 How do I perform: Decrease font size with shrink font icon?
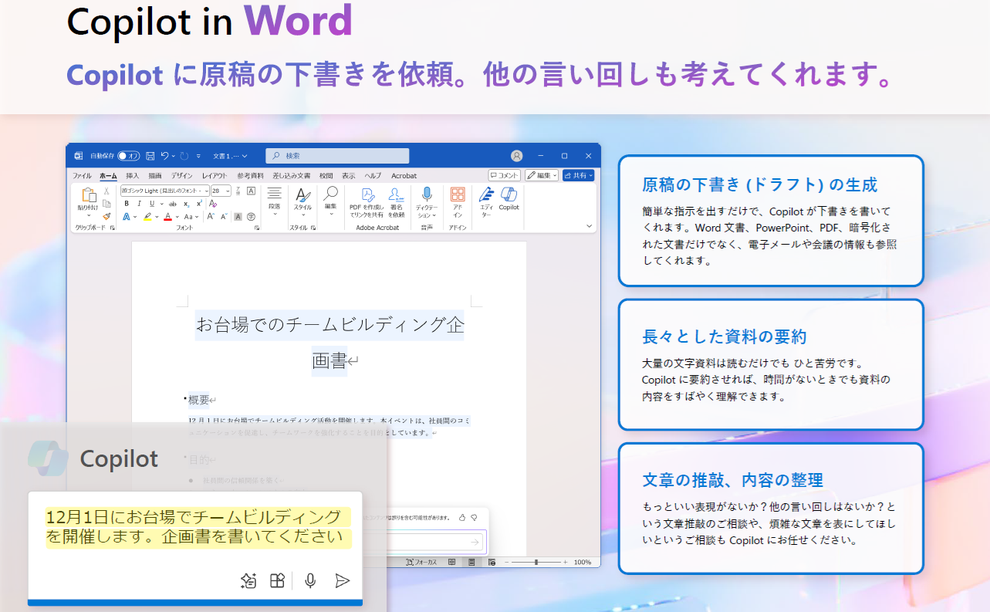point(224,217)
